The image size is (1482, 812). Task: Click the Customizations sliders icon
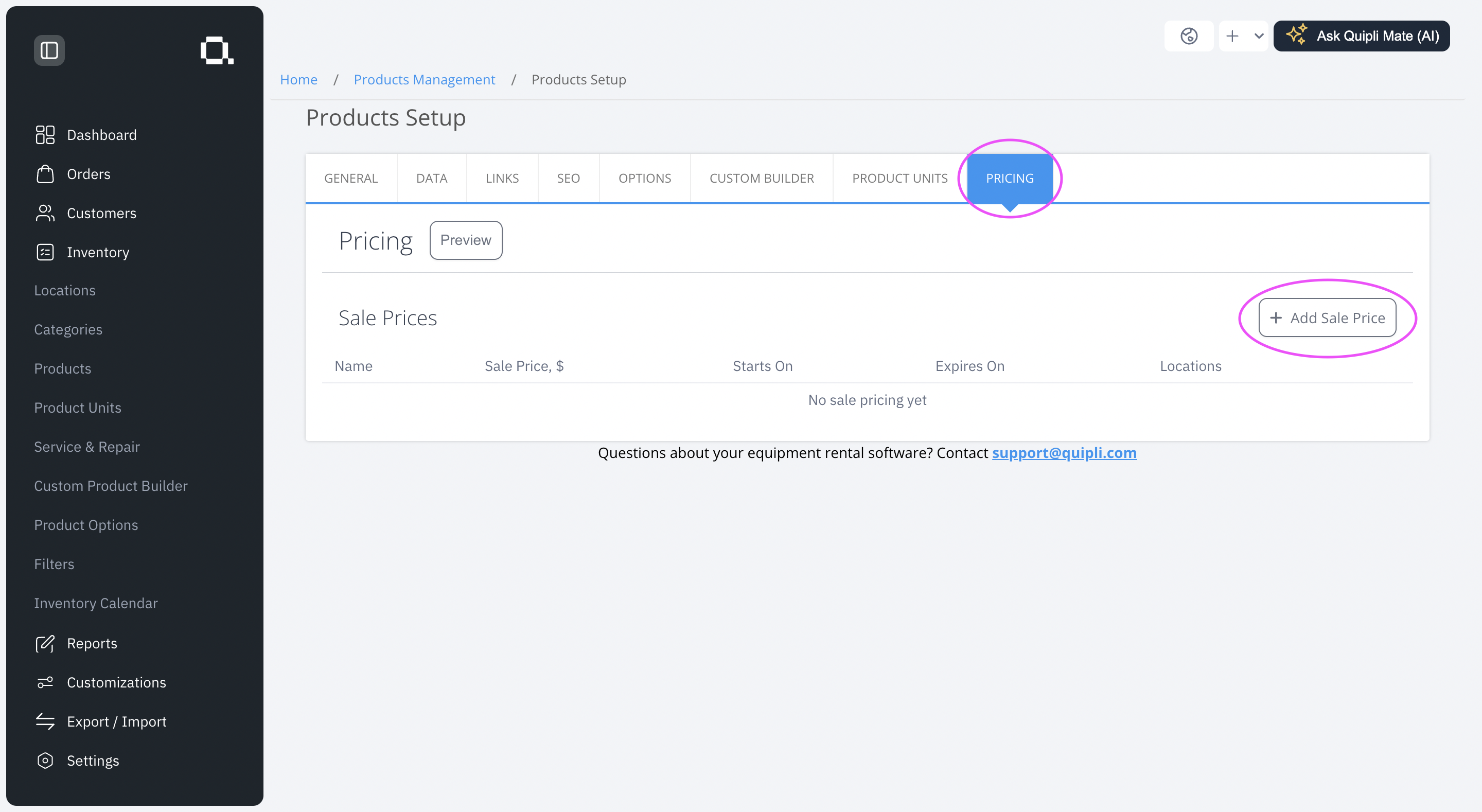coord(45,682)
